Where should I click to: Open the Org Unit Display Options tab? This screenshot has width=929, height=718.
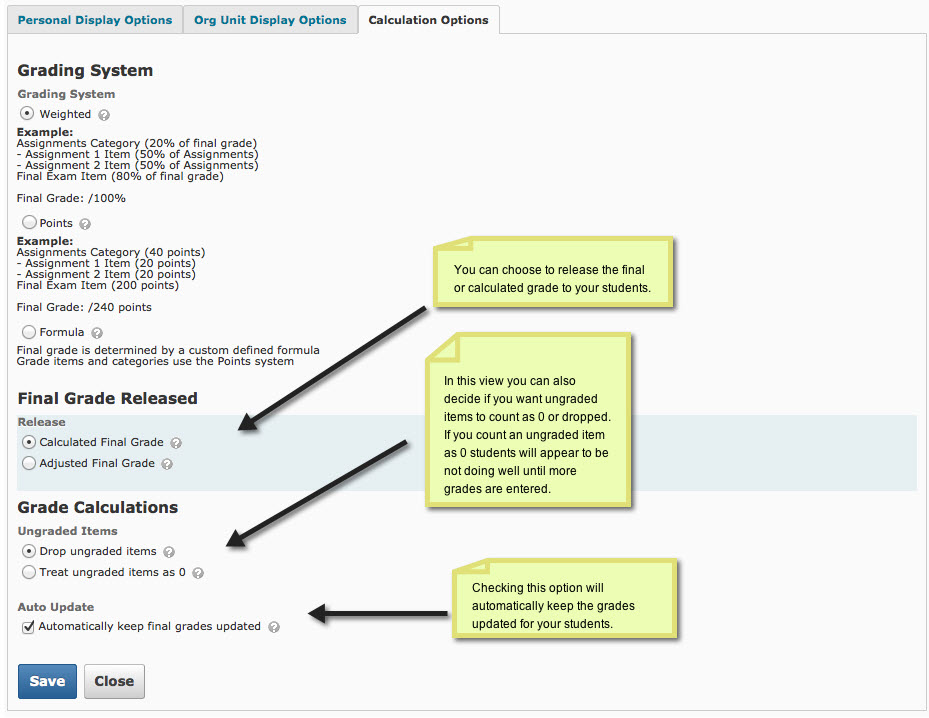[x=270, y=19]
